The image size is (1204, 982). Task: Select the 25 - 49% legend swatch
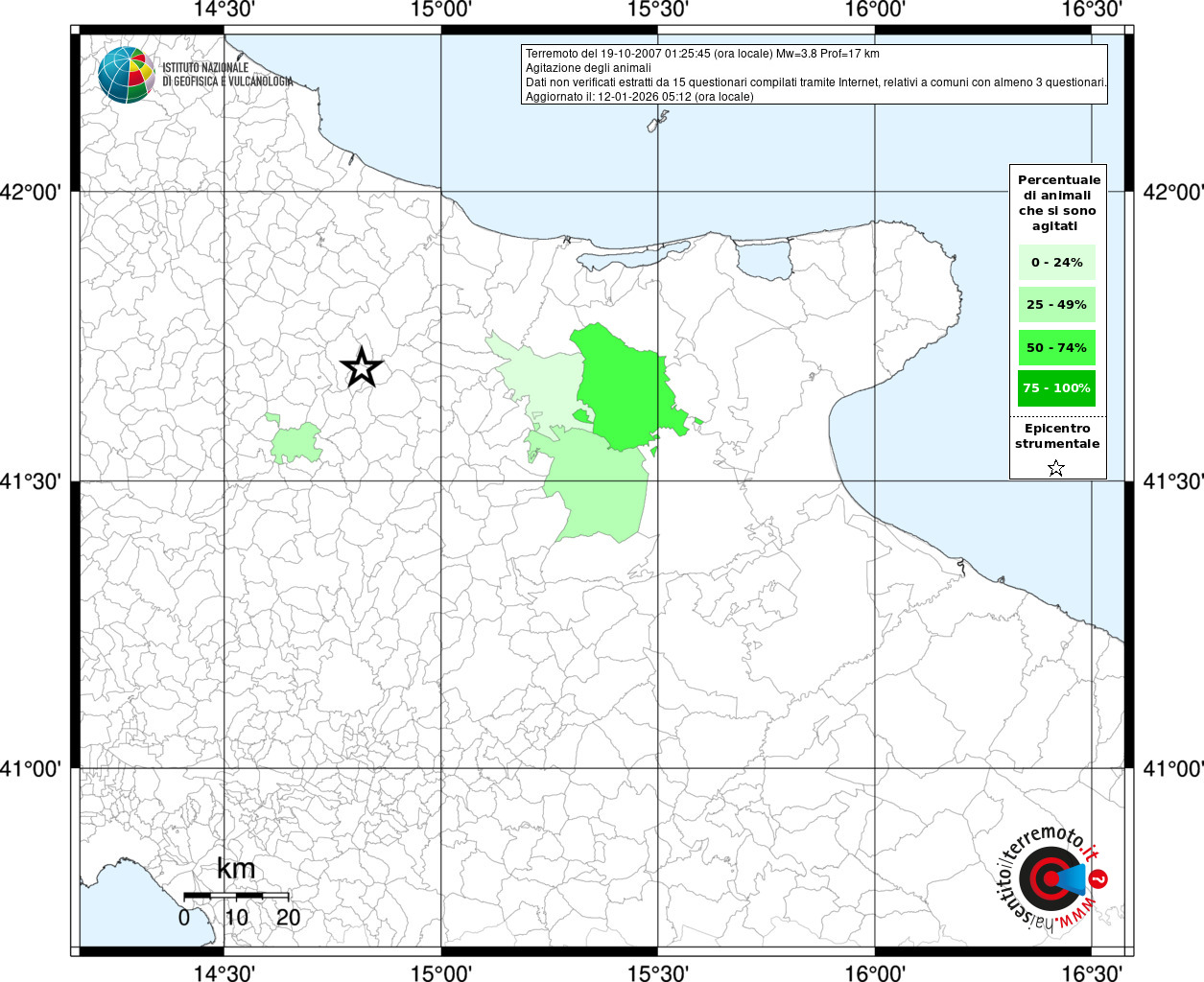tap(1057, 305)
